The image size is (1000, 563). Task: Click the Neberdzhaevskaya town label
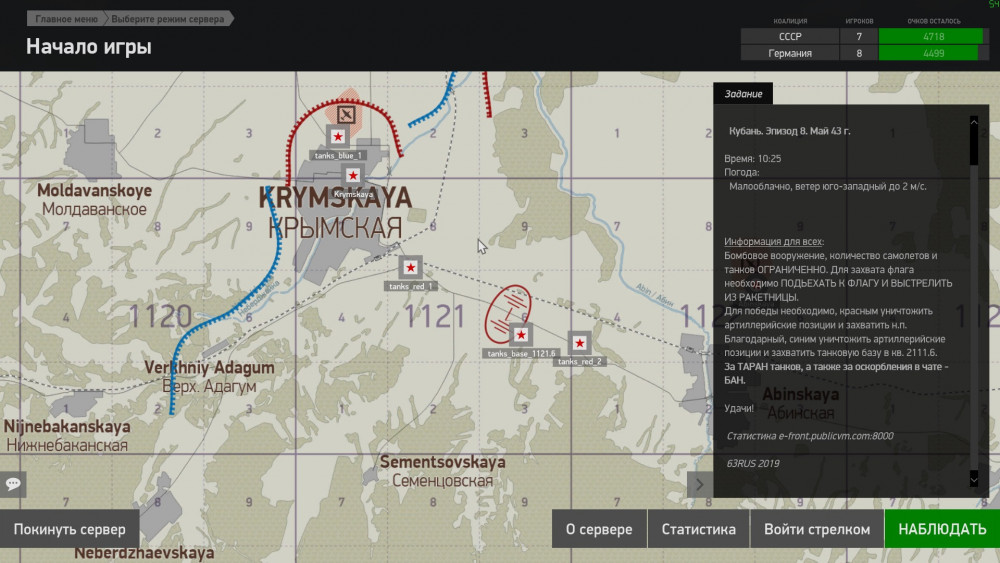[144, 553]
